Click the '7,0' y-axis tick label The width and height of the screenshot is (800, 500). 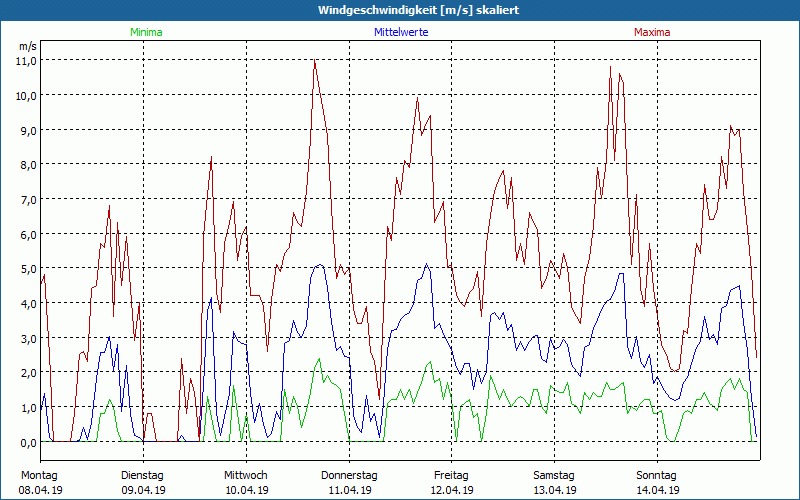[27, 199]
